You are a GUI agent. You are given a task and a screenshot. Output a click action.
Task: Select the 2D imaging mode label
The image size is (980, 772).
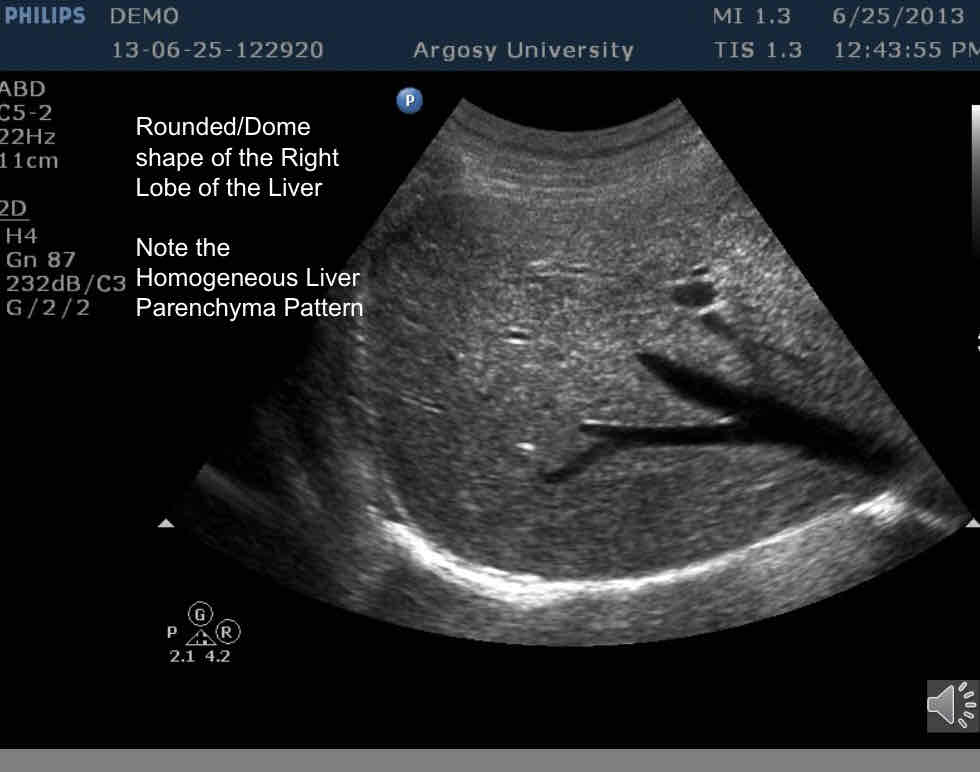click(x=13, y=208)
